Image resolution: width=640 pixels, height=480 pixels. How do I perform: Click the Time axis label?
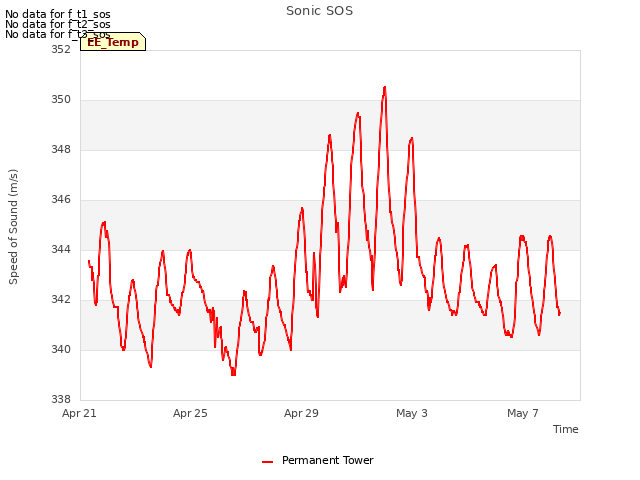(565, 429)
